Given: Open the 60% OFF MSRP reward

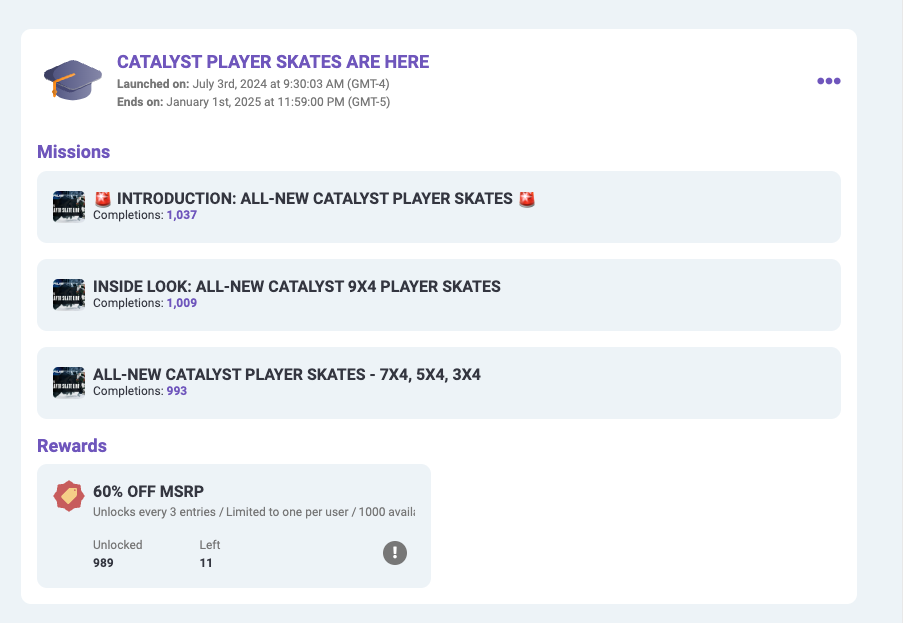Looking at the screenshot, I should click(142, 492).
